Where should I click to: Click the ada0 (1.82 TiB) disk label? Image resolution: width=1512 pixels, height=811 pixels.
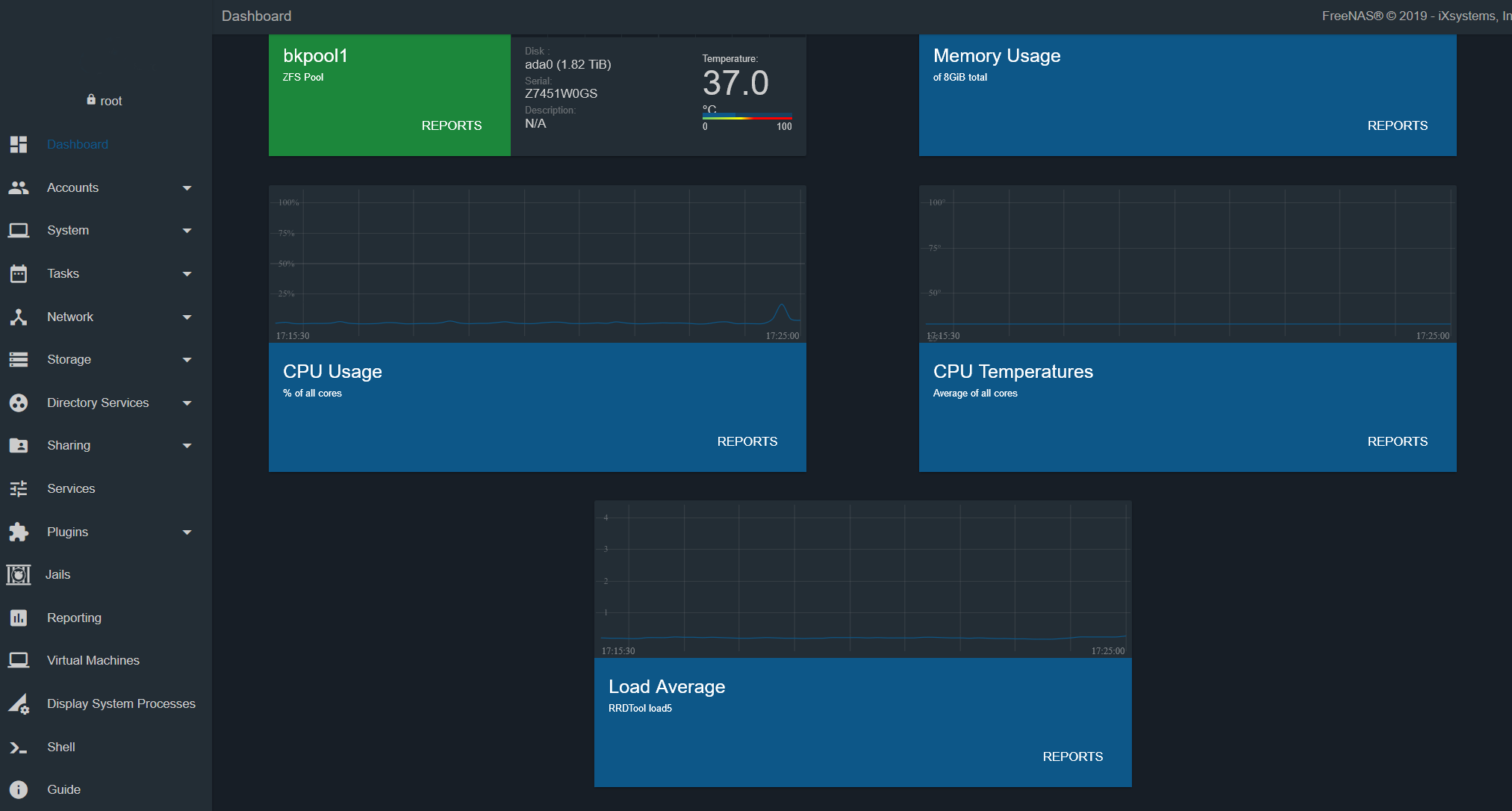[x=567, y=64]
